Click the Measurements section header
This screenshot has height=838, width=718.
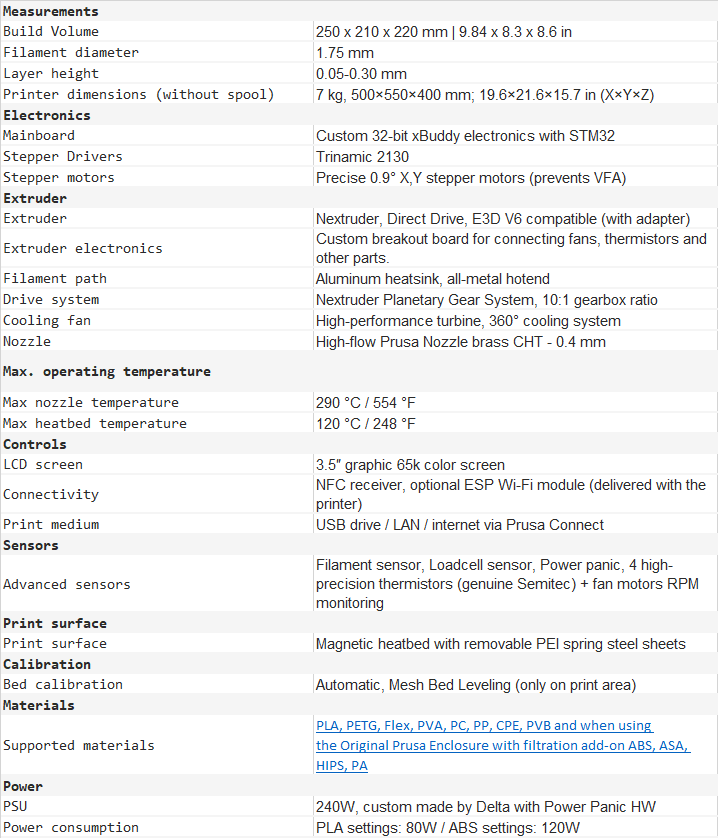click(x=51, y=11)
